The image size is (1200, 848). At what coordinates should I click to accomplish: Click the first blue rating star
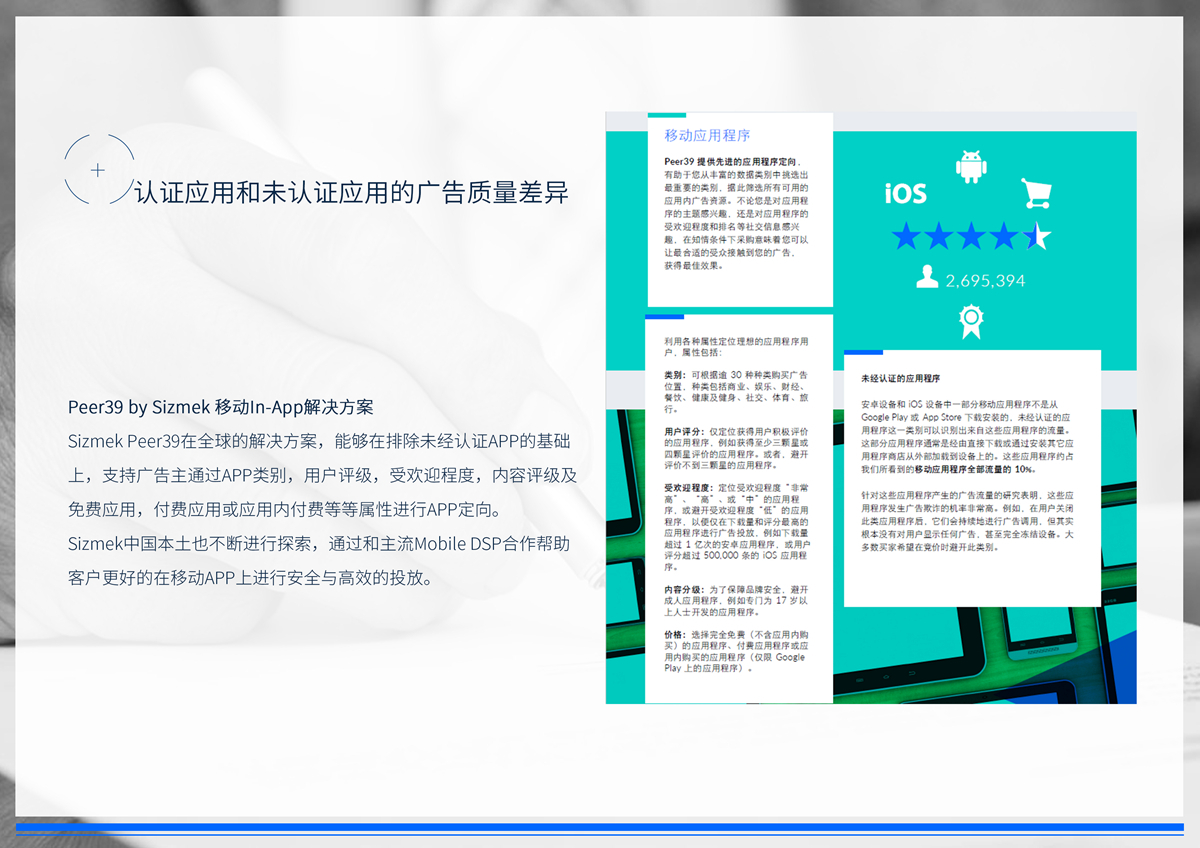pos(906,237)
